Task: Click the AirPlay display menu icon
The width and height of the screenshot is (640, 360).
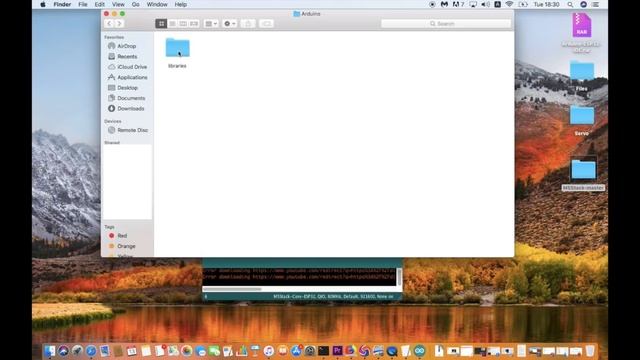Action: click(473, 4)
